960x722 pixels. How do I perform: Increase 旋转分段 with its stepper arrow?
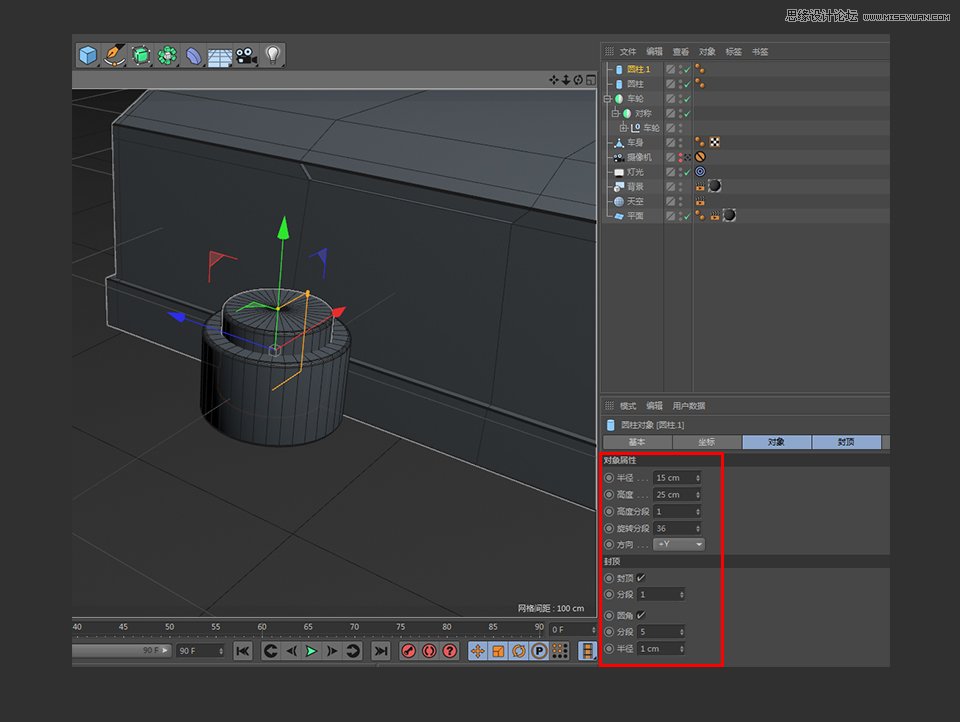(x=697, y=525)
